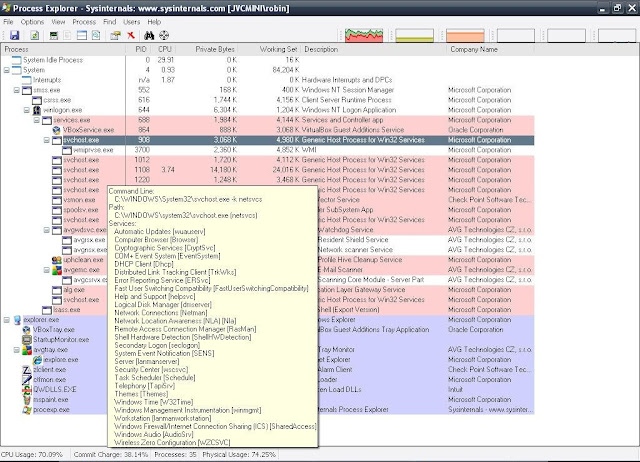The width and height of the screenshot is (640, 462).
Task: Collapse the smss.exe tree node
Action: (x=17, y=90)
